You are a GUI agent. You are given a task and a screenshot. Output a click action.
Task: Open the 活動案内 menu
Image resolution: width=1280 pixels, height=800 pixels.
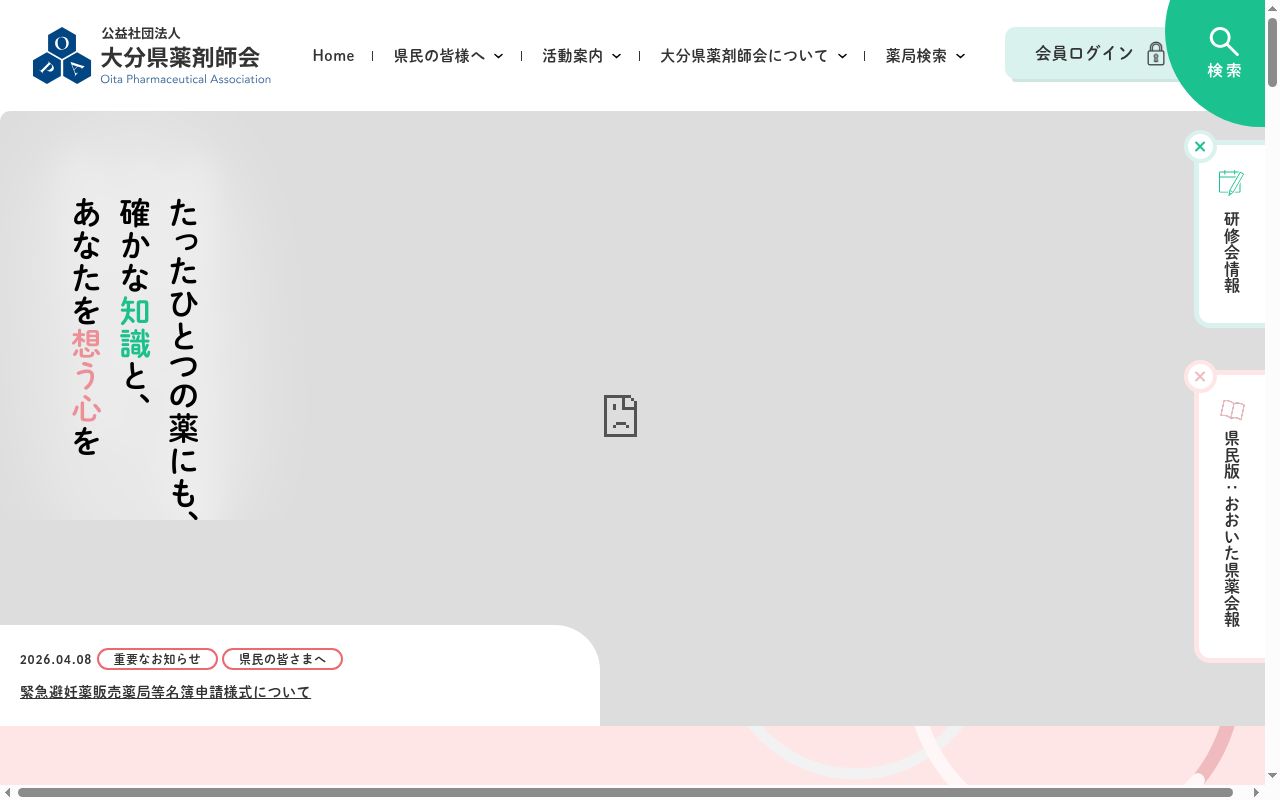pyautogui.click(x=572, y=56)
